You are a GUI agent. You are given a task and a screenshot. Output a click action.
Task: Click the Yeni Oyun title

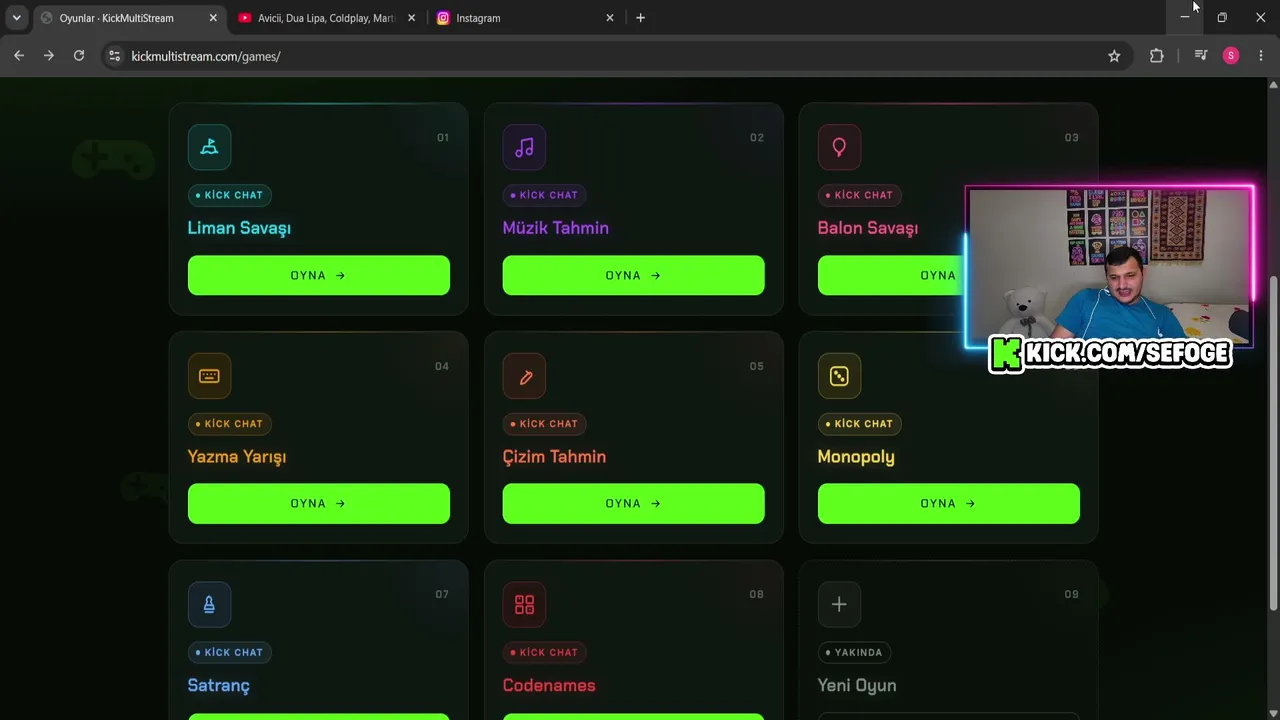tap(857, 685)
